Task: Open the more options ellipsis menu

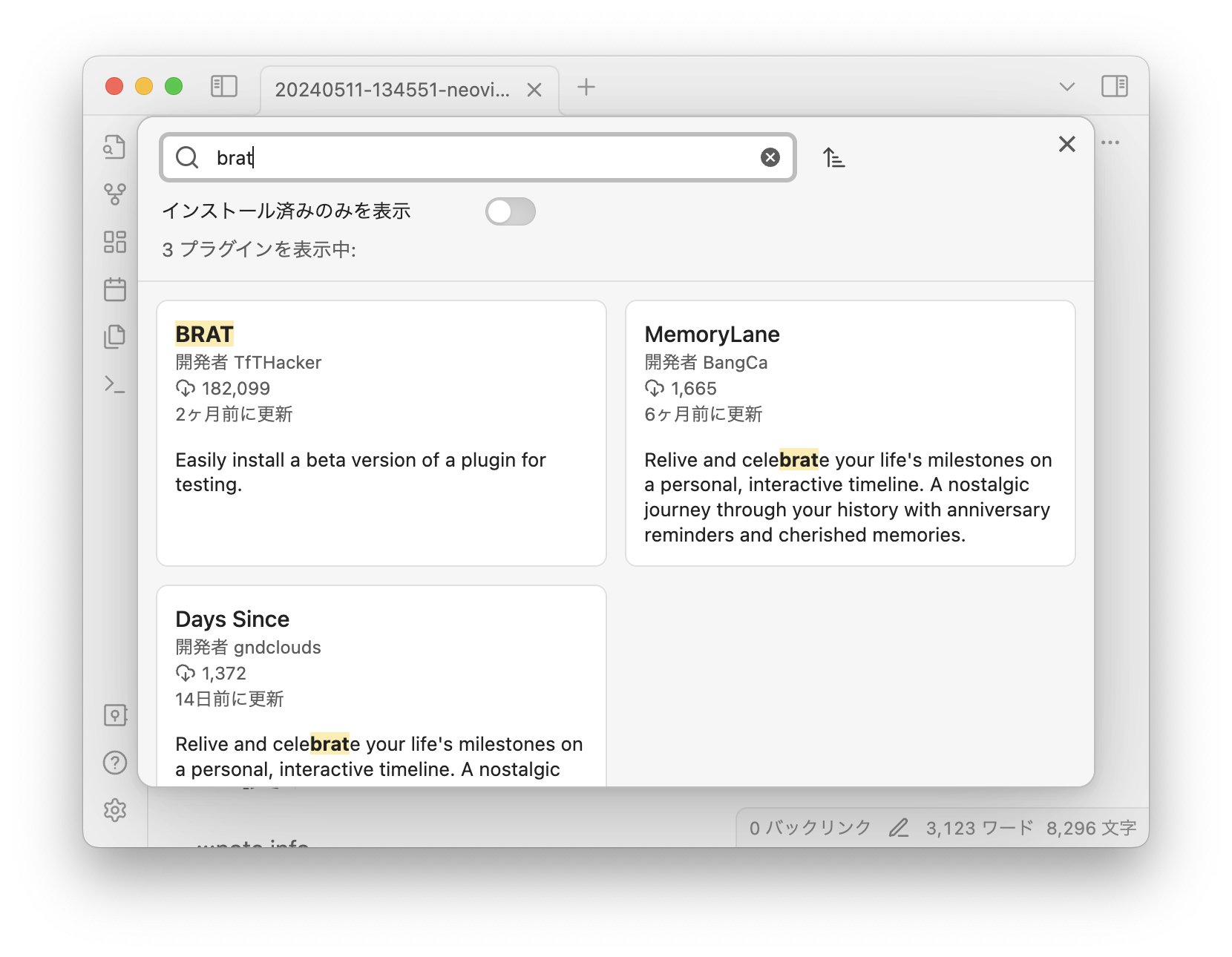Action: click(1110, 142)
